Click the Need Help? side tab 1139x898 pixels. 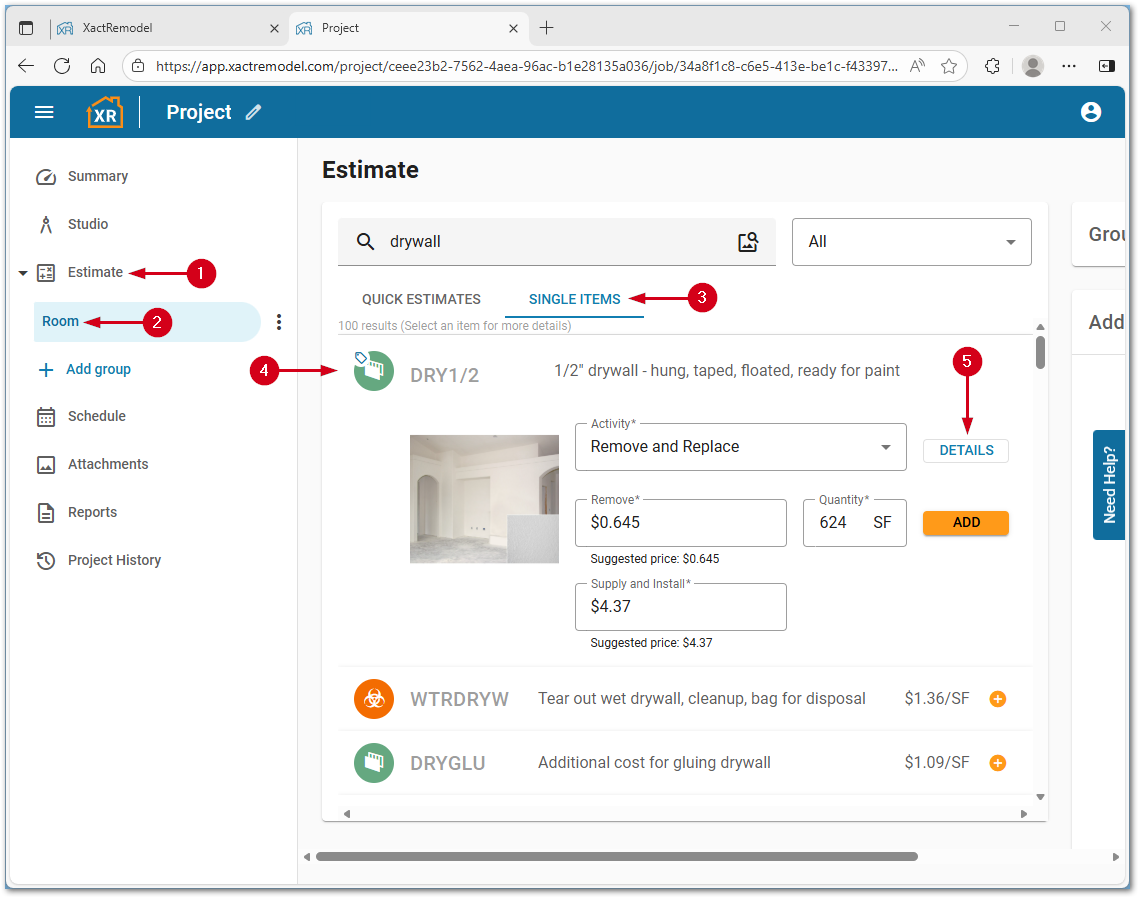click(1108, 485)
